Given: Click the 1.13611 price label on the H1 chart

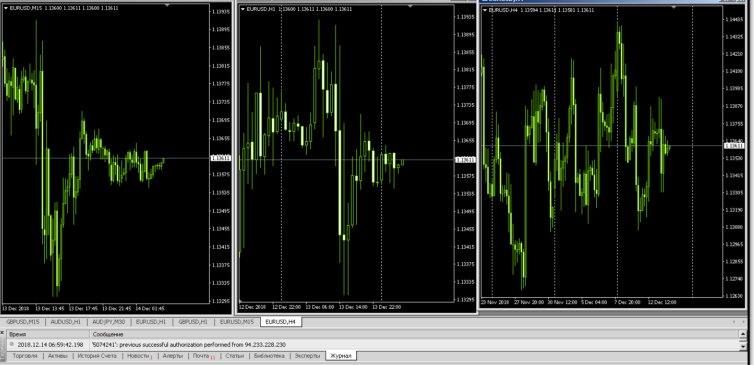Looking at the screenshot, I should click(465, 159).
